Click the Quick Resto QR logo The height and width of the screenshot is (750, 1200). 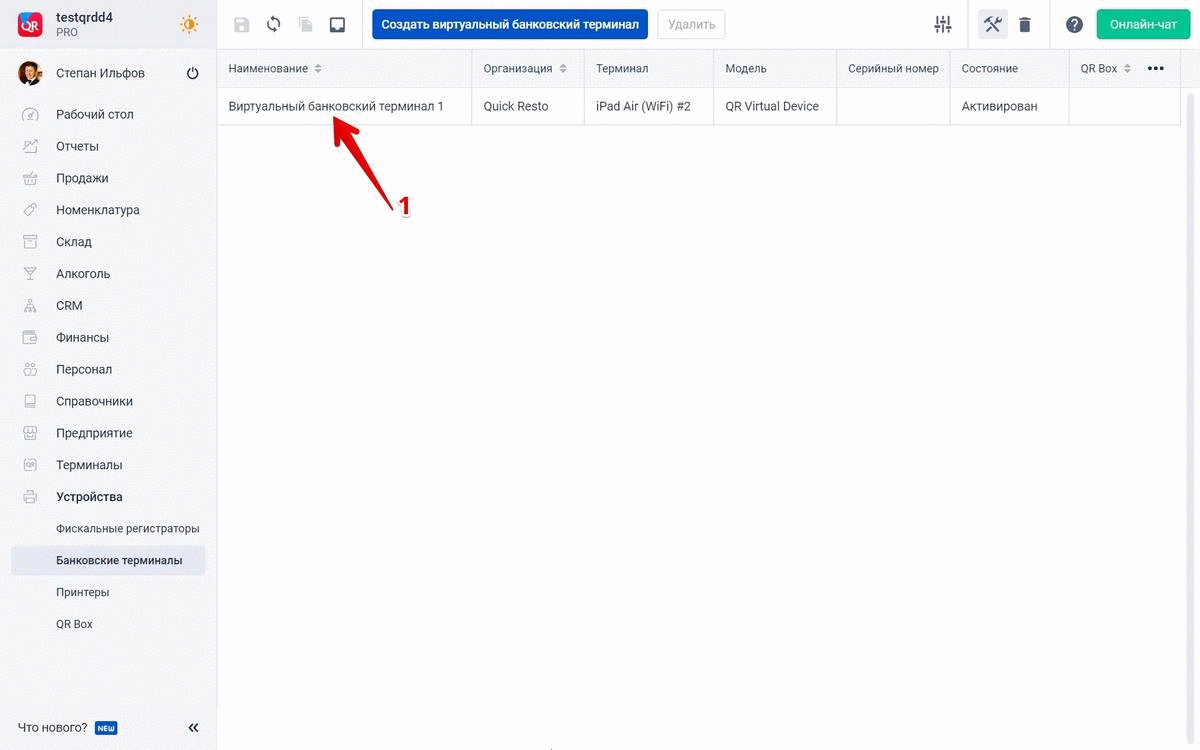tap(30, 24)
